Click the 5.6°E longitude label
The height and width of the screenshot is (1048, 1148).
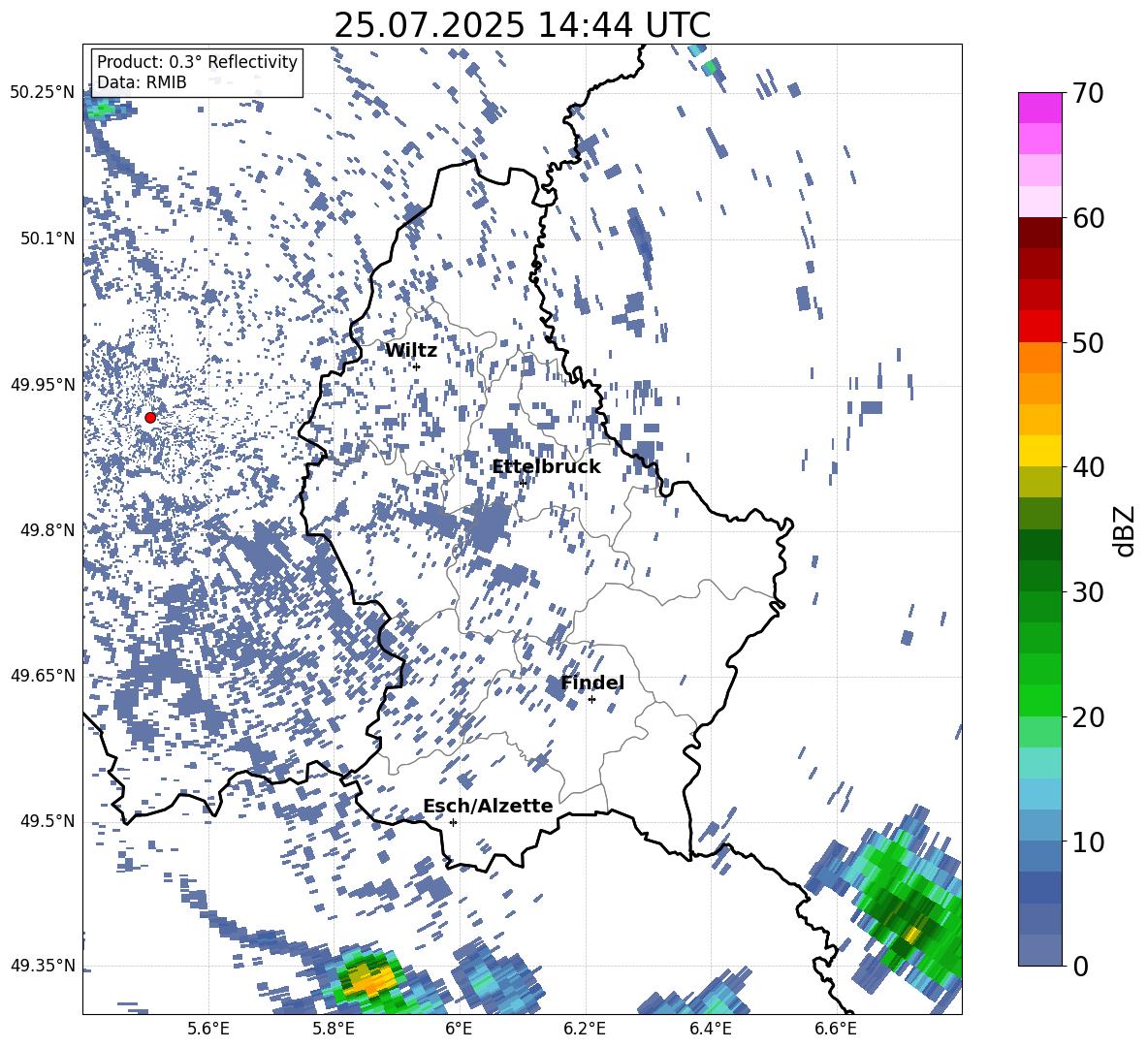208,1029
